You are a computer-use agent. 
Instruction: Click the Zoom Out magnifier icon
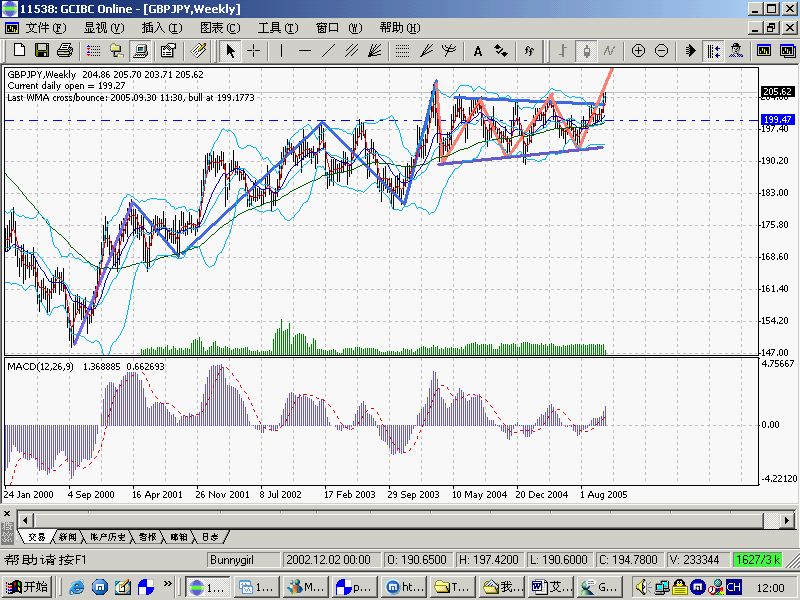pos(661,51)
